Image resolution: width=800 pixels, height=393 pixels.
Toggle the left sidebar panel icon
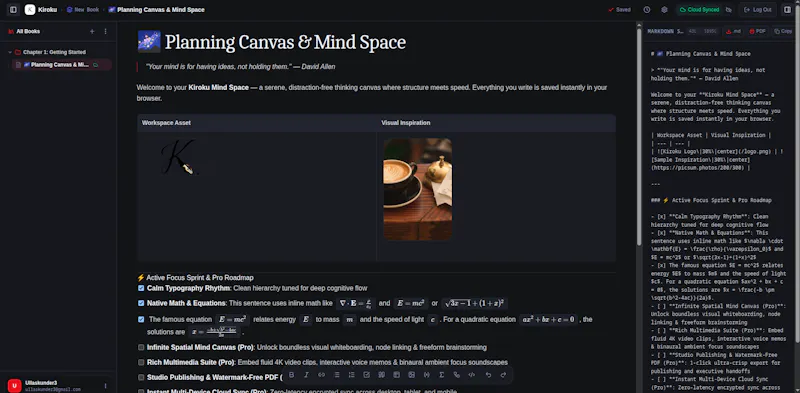[x=13, y=10]
